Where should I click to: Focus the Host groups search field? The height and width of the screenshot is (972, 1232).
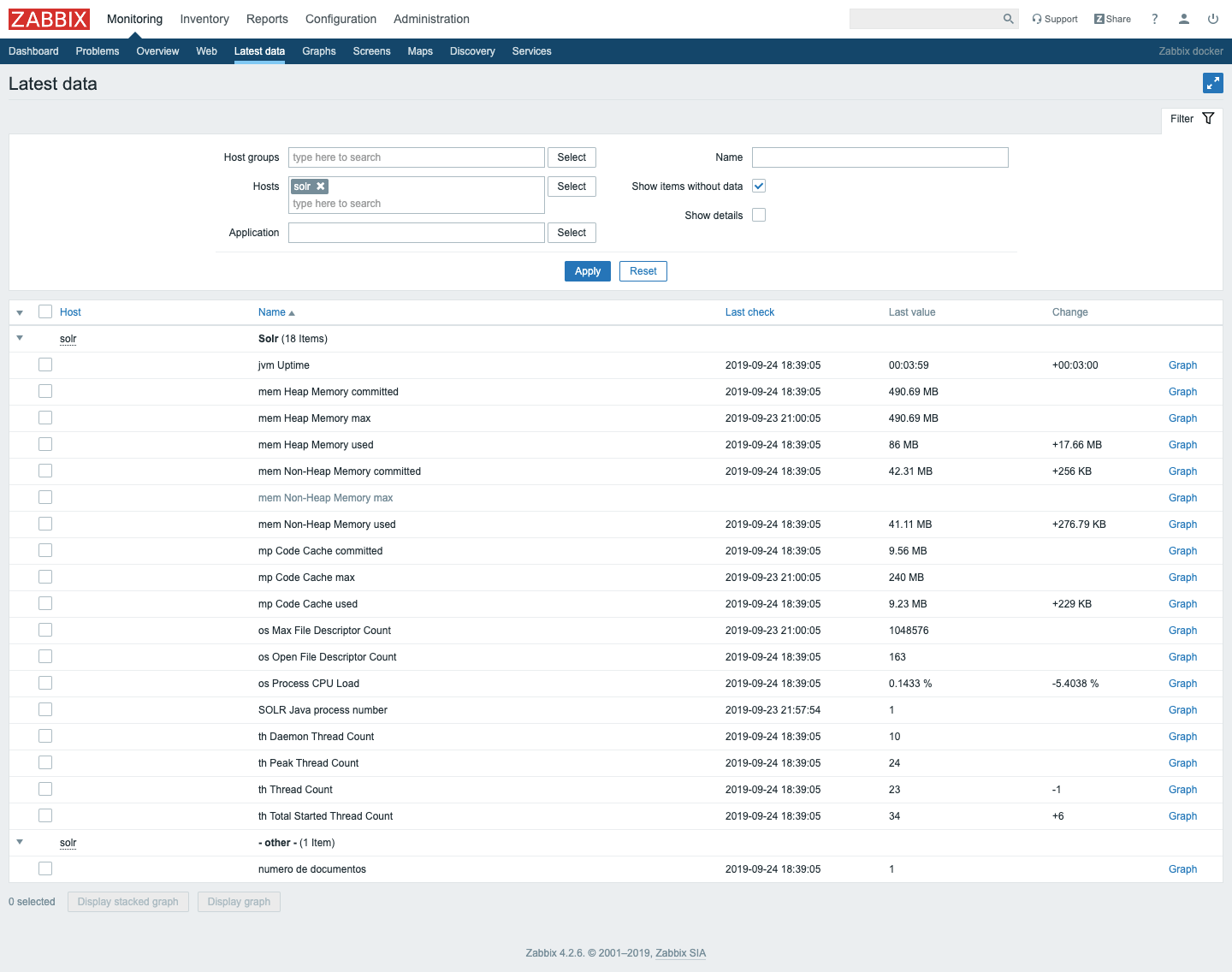[x=417, y=157]
